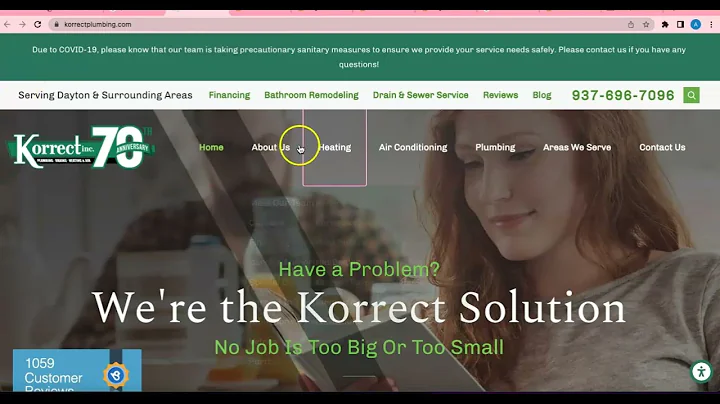Click the Korrect Inc. 70th anniversary logo
Image resolution: width=720 pixels, height=404 pixels.
tap(81, 147)
